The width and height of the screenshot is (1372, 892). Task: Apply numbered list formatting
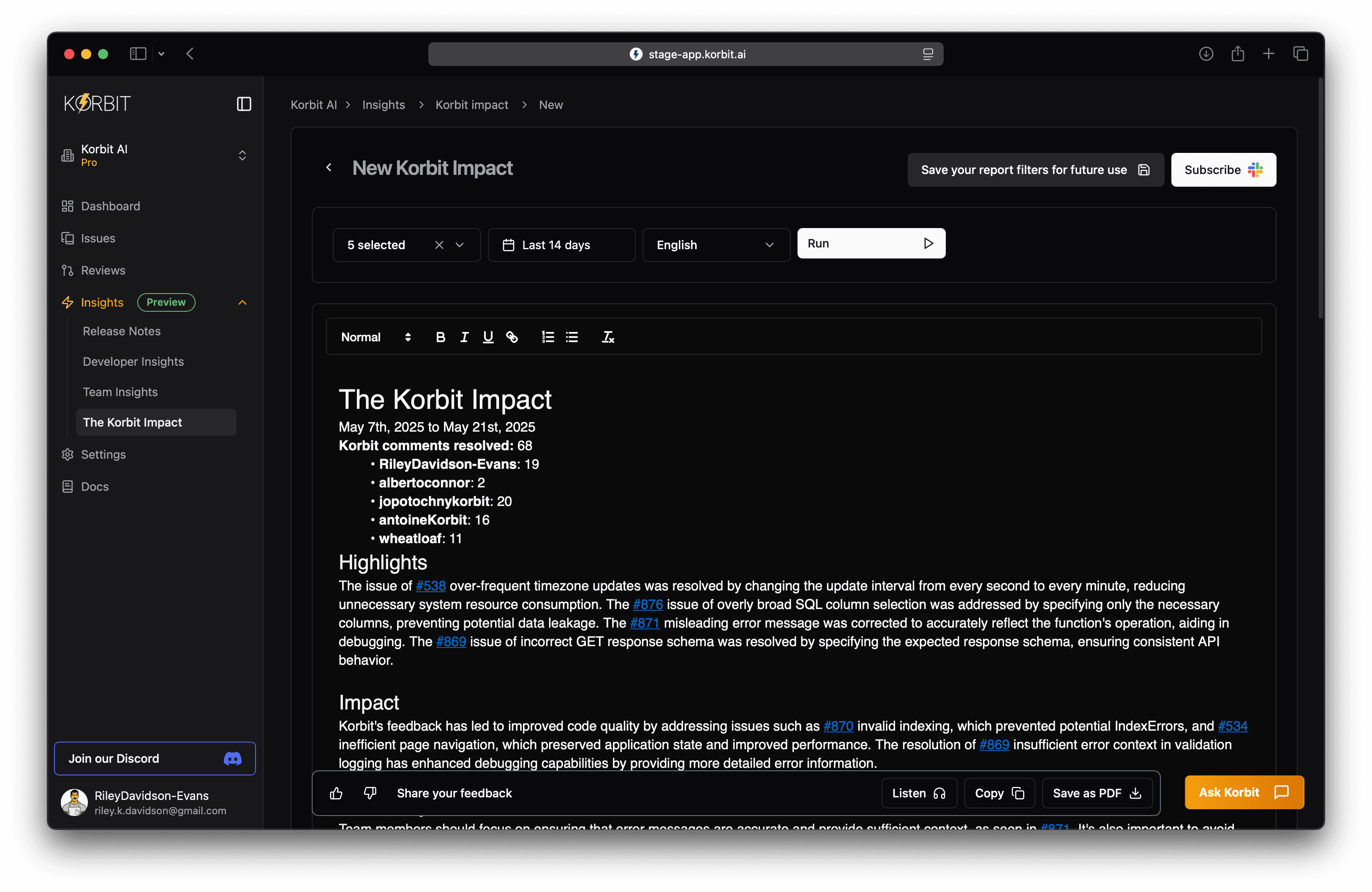547,337
